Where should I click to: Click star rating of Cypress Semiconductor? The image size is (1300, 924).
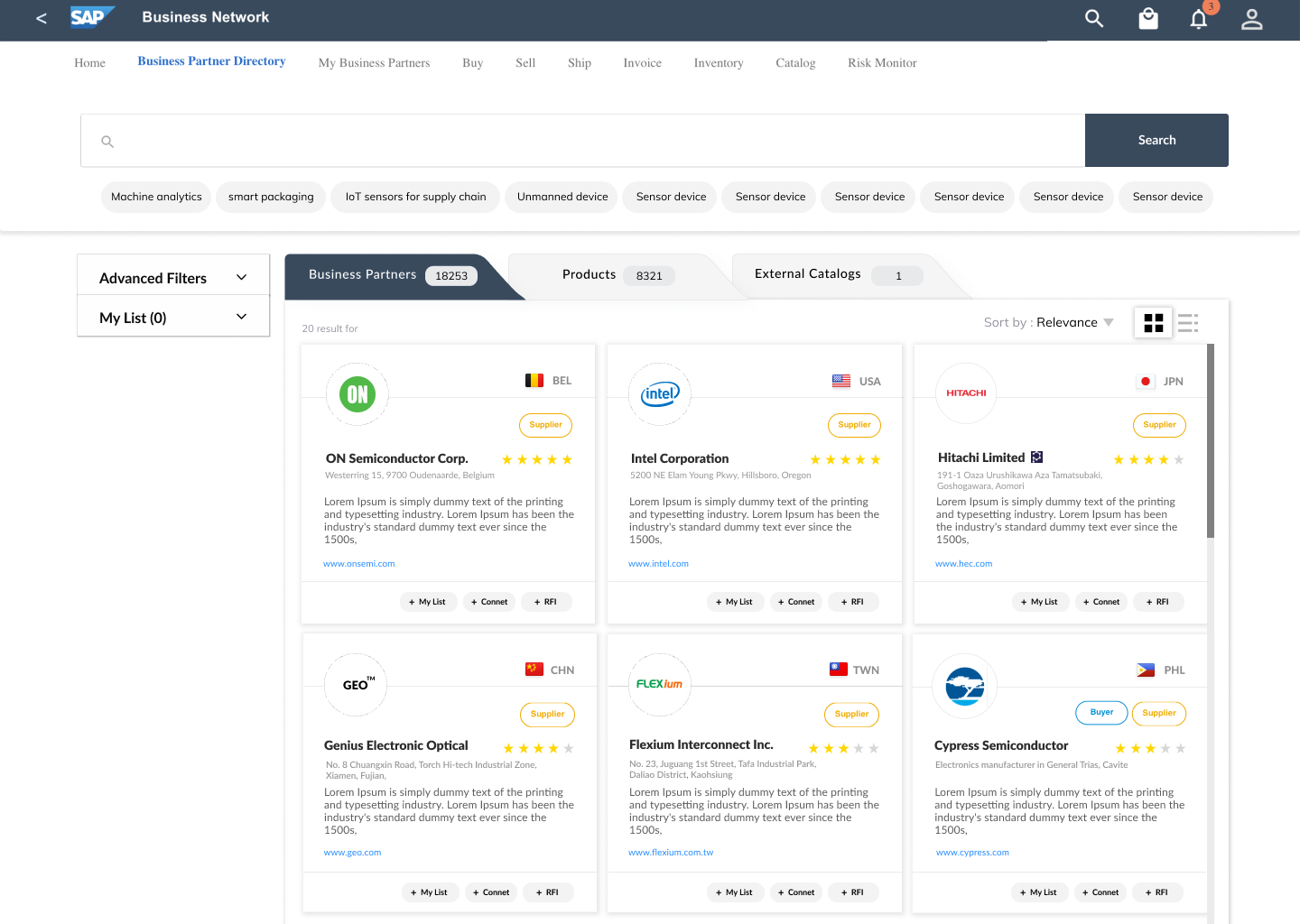(x=1150, y=749)
